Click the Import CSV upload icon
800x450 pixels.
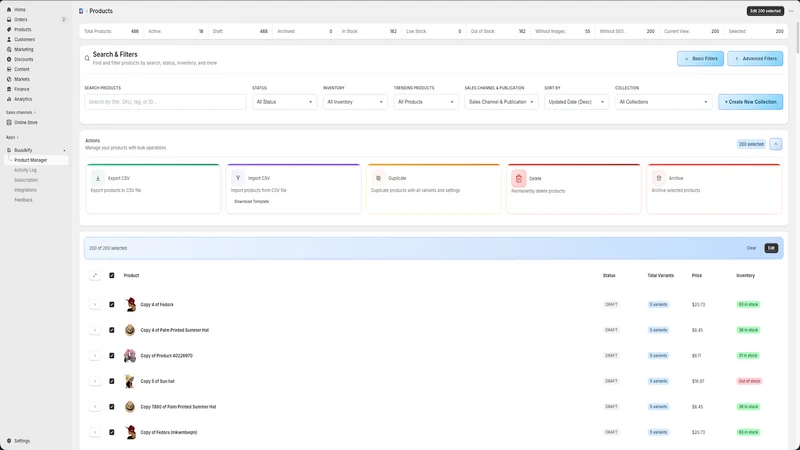(238, 178)
